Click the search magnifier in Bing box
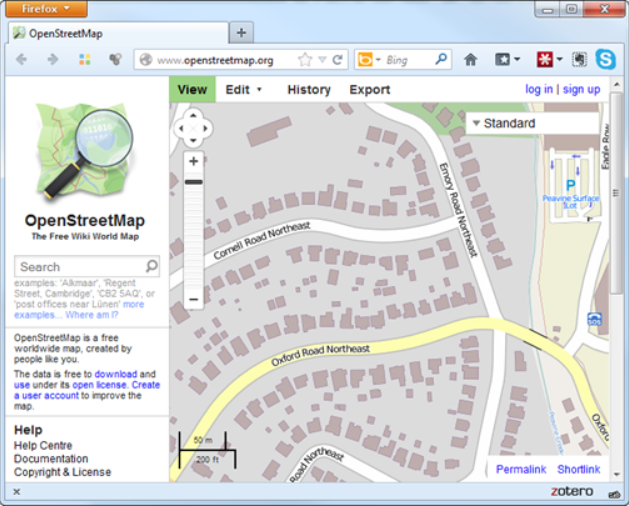The width and height of the screenshot is (629, 506). pos(441,59)
